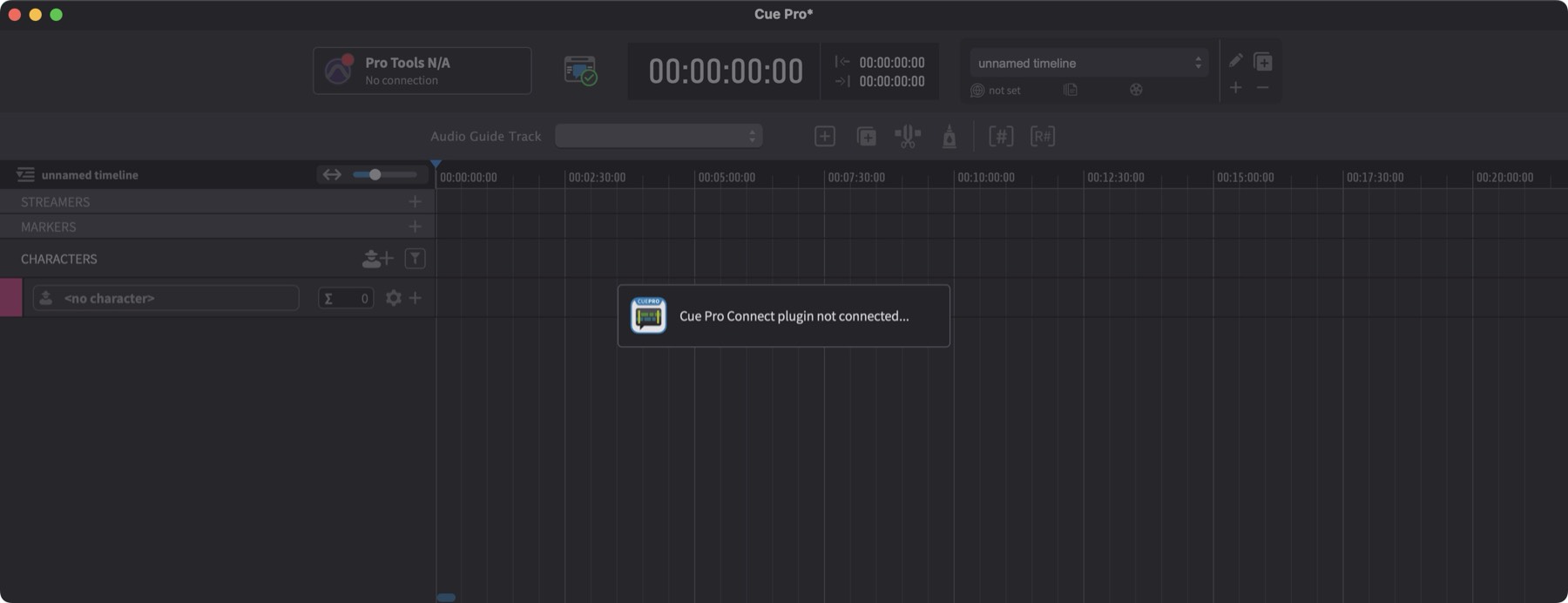The height and width of the screenshot is (603, 1568).
Task: Open the unnamed timeline dropdown
Action: tap(1089, 63)
